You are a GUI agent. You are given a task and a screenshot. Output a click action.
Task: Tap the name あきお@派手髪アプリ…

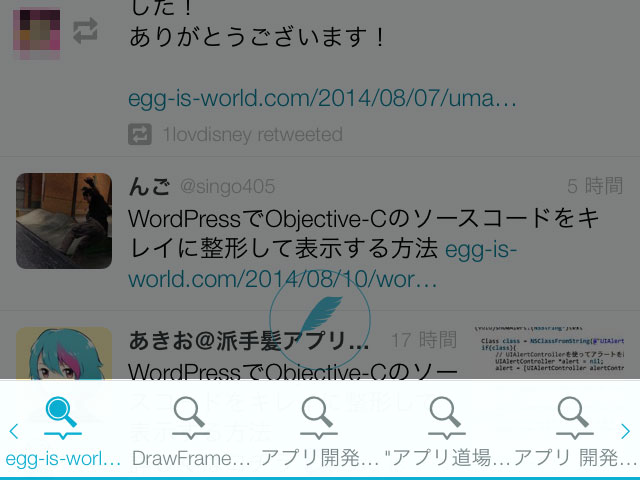point(249,340)
